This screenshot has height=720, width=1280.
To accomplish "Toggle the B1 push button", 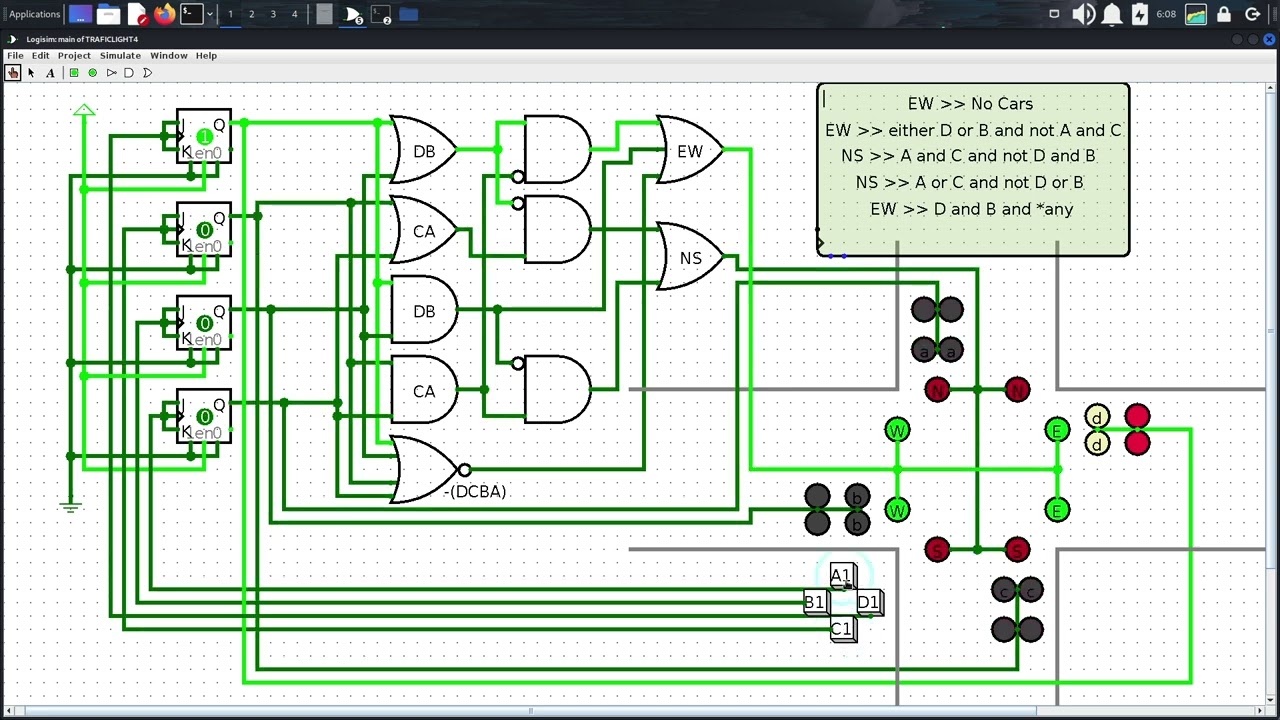I will [x=815, y=602].
